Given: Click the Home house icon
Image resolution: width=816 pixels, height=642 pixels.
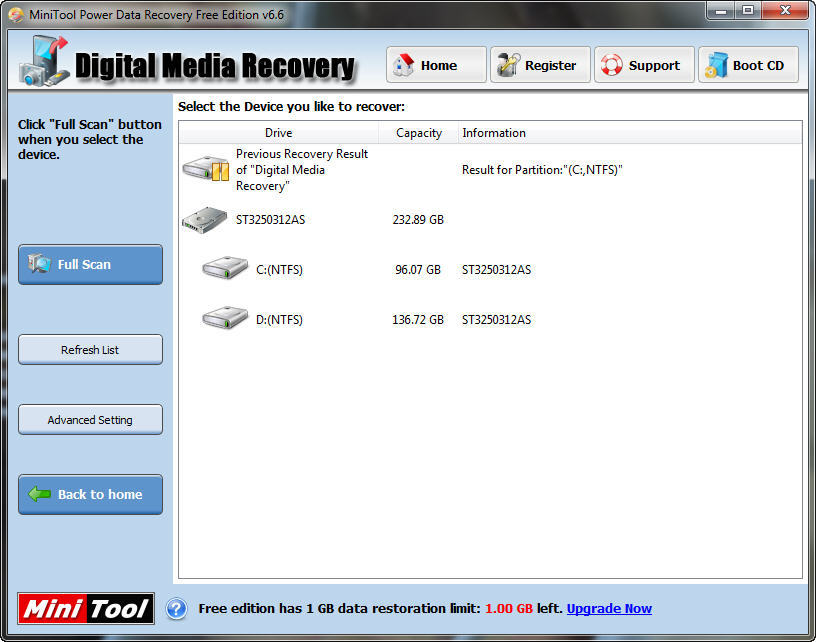Looking at the screenshot, I should (404, 66).
